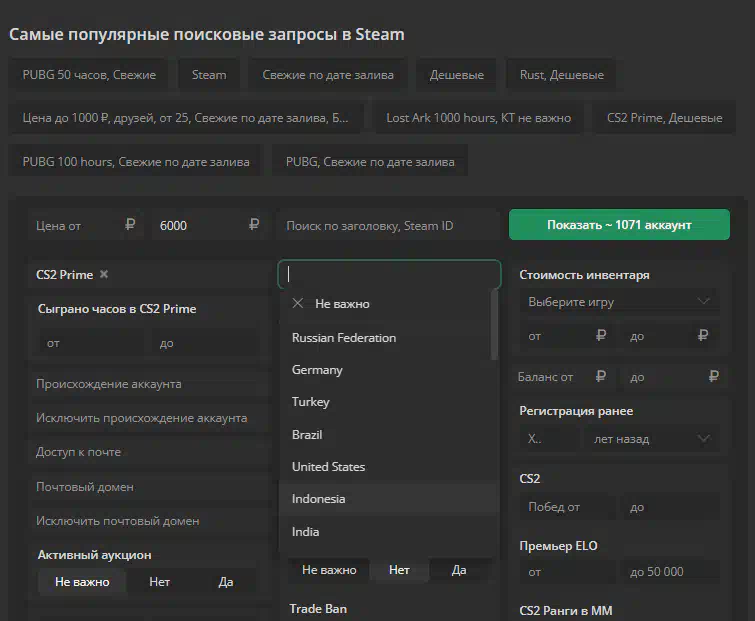Click the ruble icon in the Цена от field
The height and width of the screenshot is (621, 755).
[130, 225]
